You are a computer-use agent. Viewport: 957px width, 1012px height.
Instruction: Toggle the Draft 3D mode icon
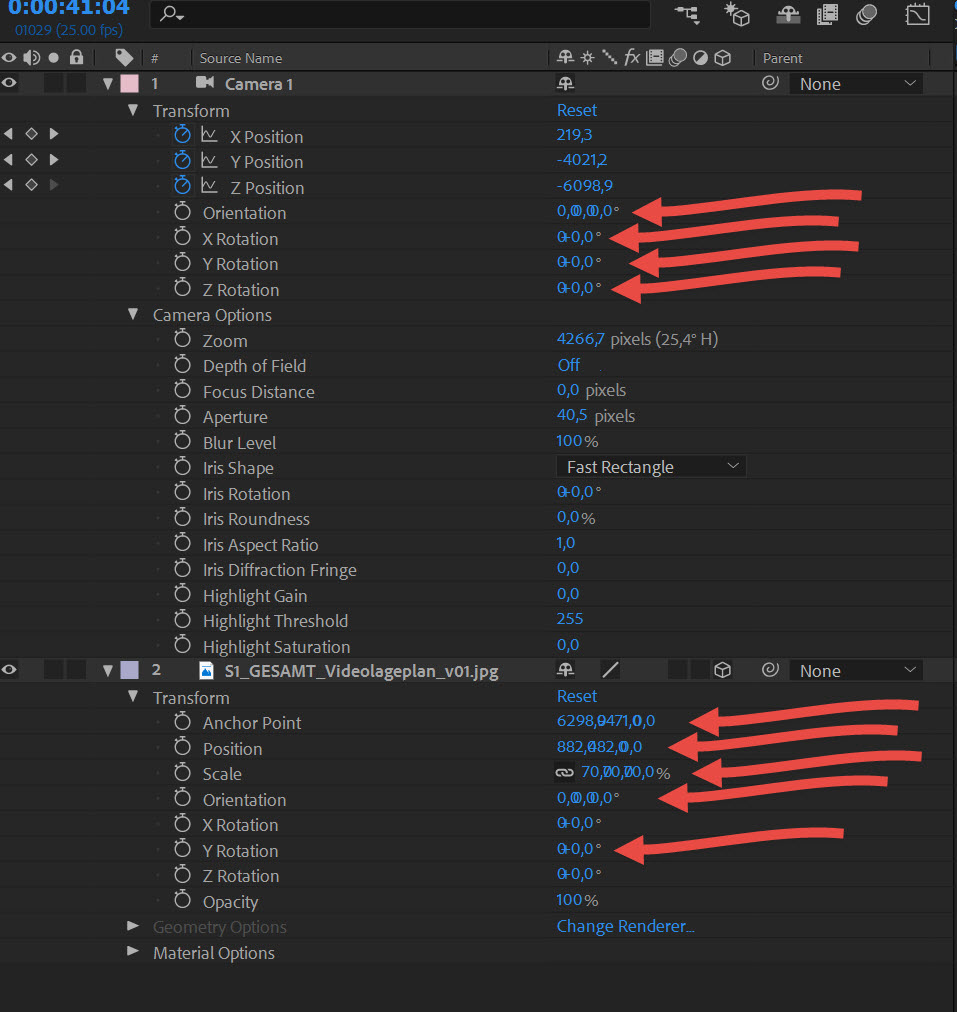coord(736,15)
